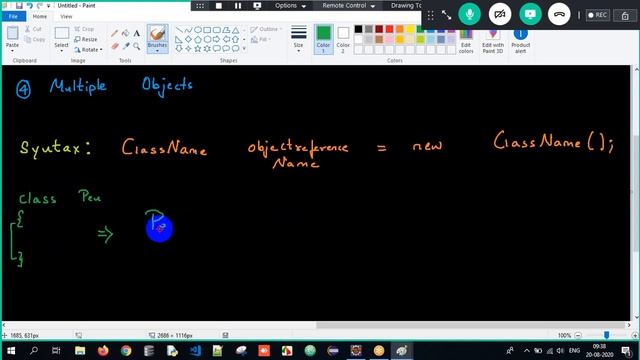The height and width of the screenshot is (360, 640).
Task: Select the Diamond shape
Action: (x=188, y=40)
